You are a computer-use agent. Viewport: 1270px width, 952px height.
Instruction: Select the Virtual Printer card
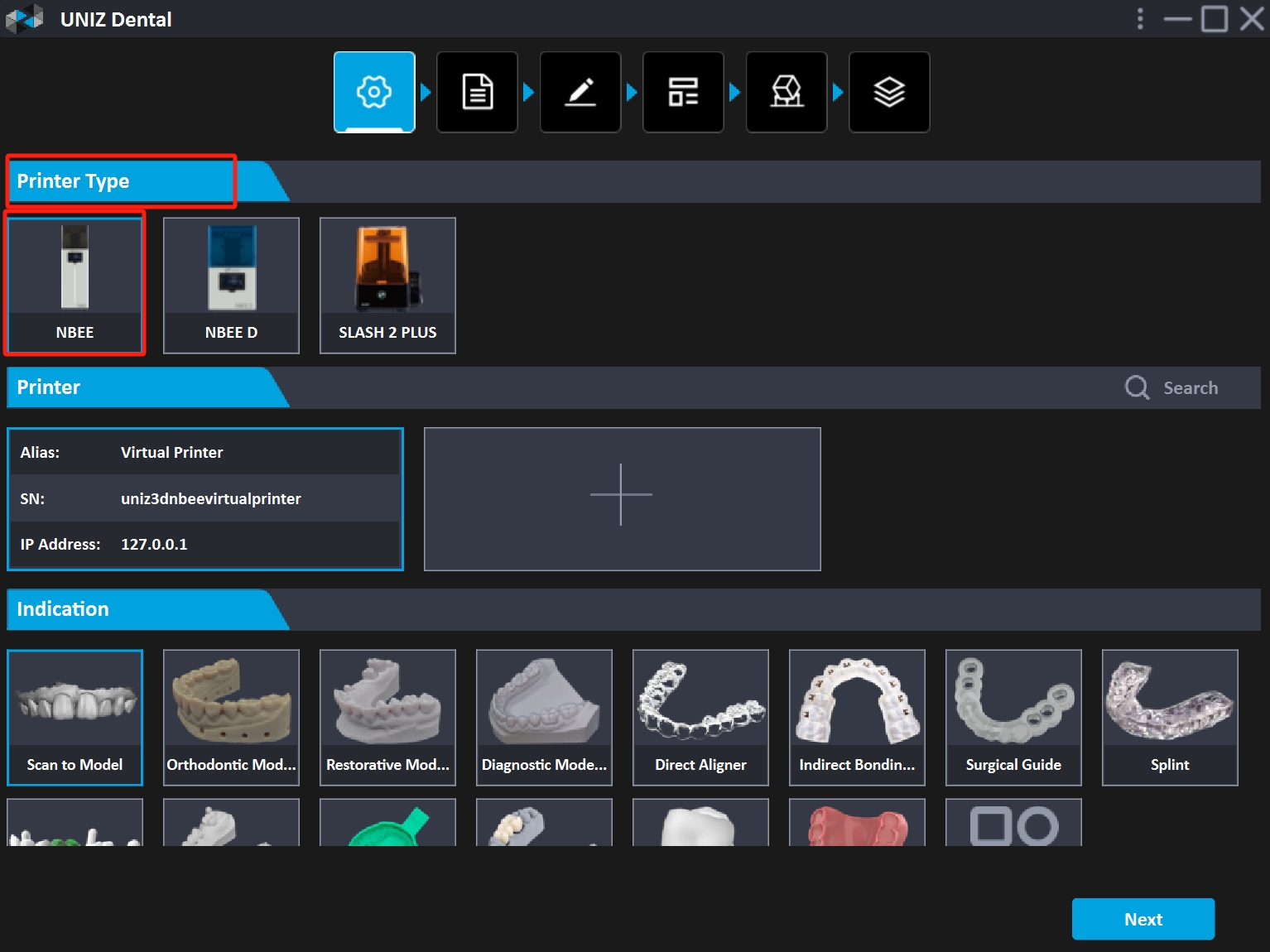click(x=205, y=499)
